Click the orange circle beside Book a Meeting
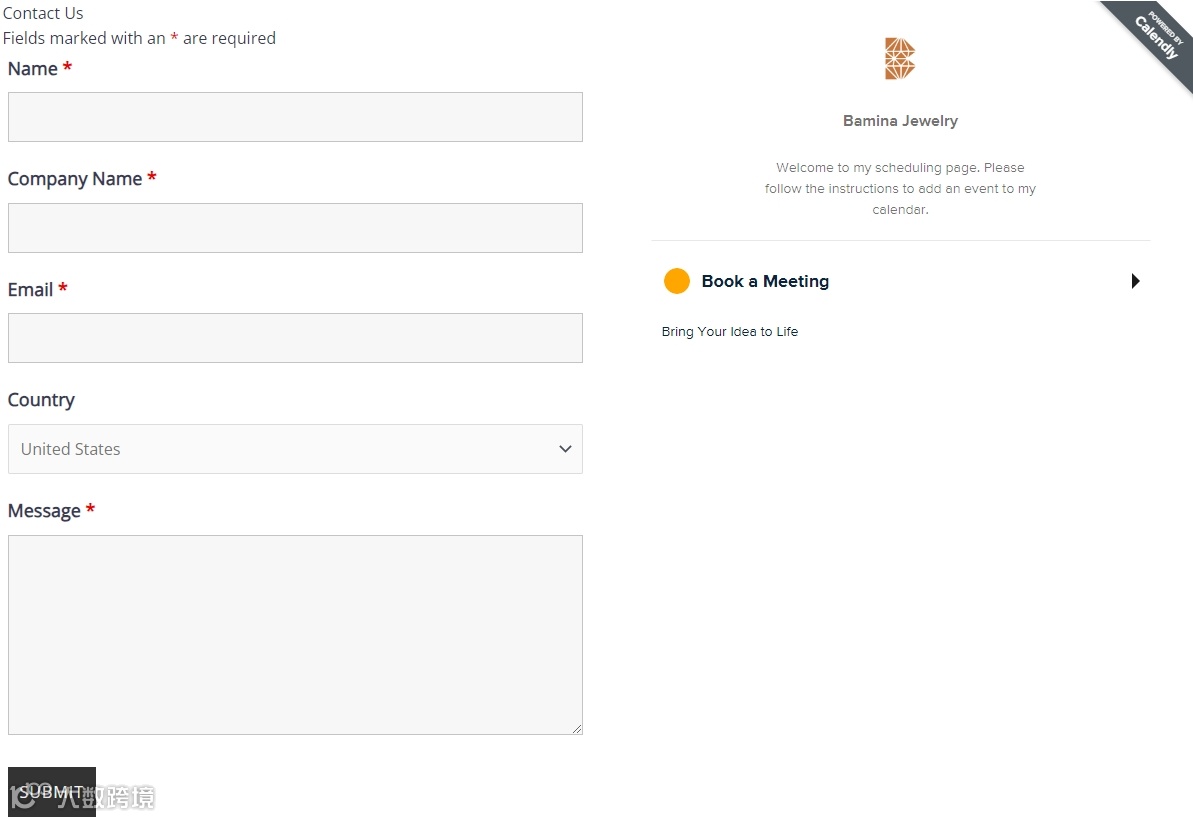The width and height of the screenshot is (1193, 818). 677,281
